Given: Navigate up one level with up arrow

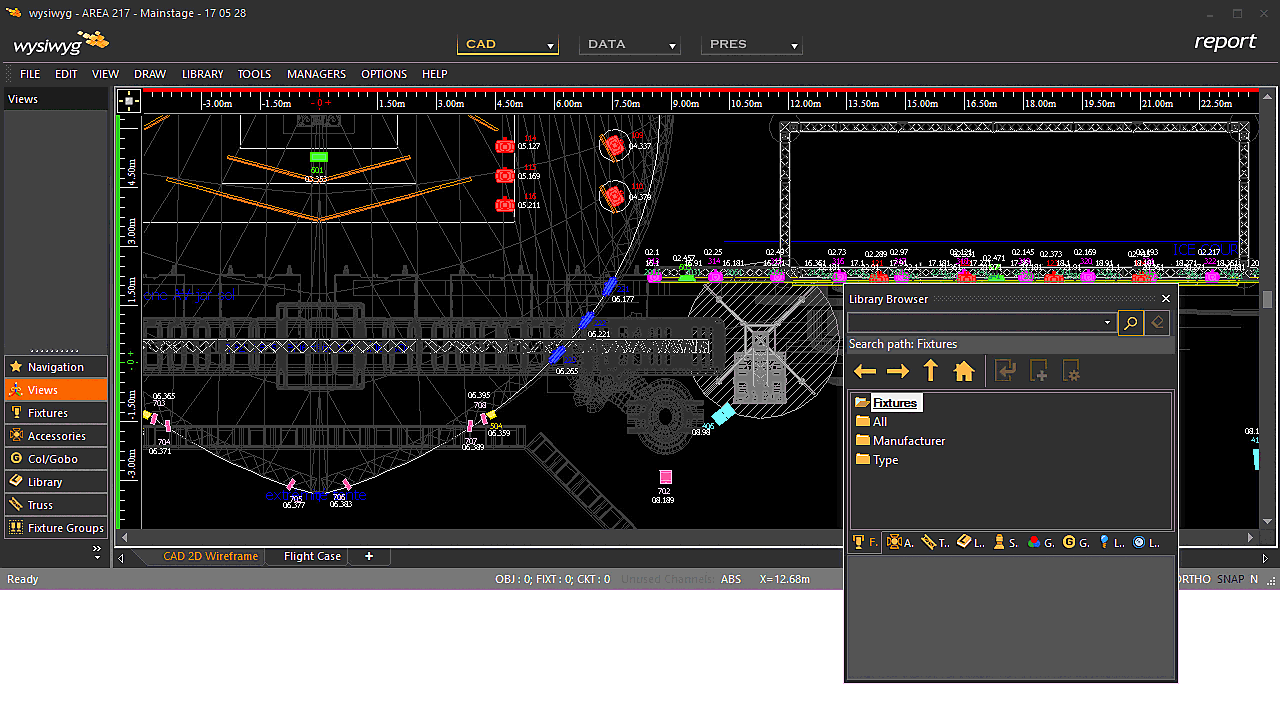Looking at the screenshot, I should pos(931,372).
